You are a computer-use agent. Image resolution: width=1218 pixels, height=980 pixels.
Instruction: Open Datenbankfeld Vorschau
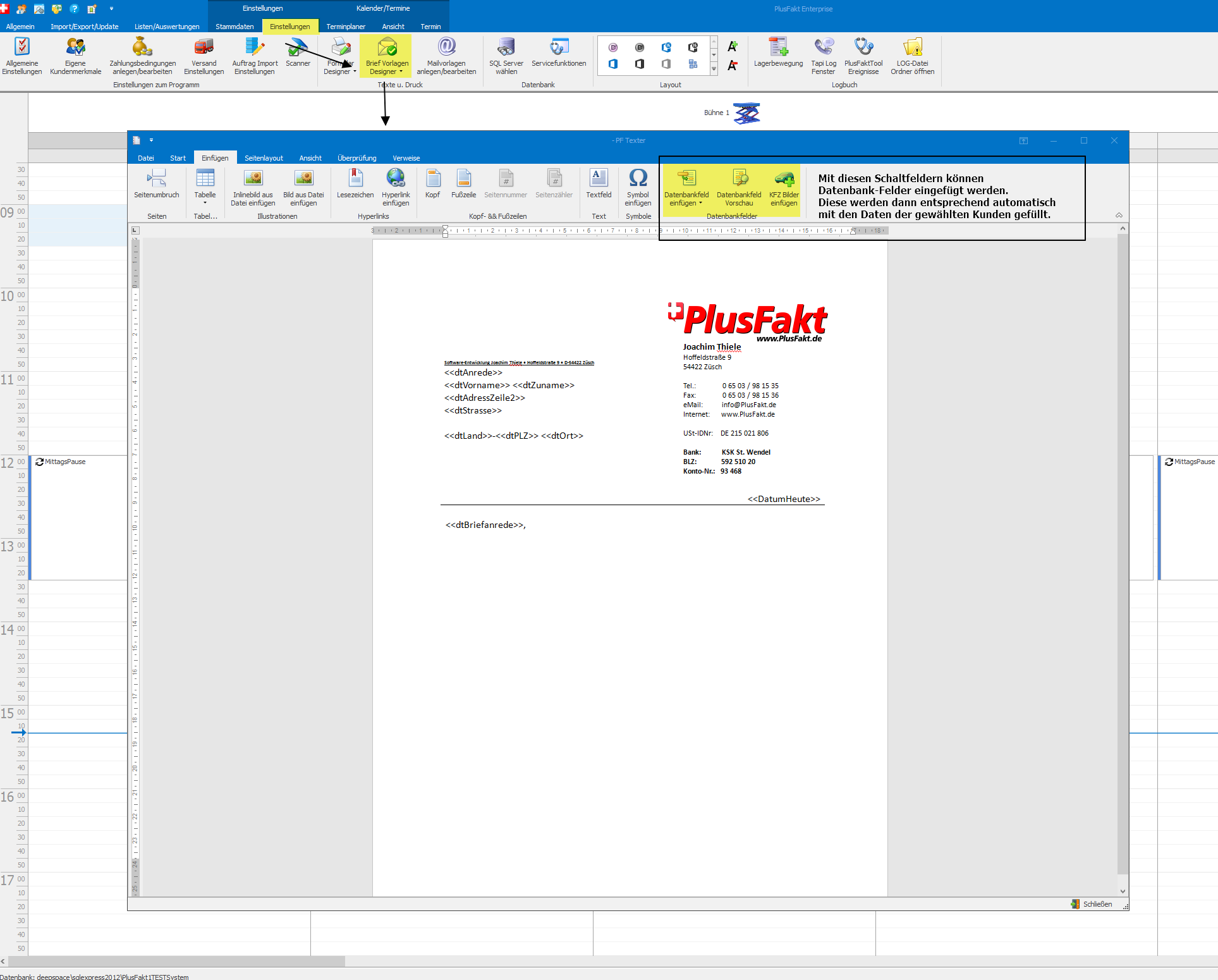pos(739,188)
